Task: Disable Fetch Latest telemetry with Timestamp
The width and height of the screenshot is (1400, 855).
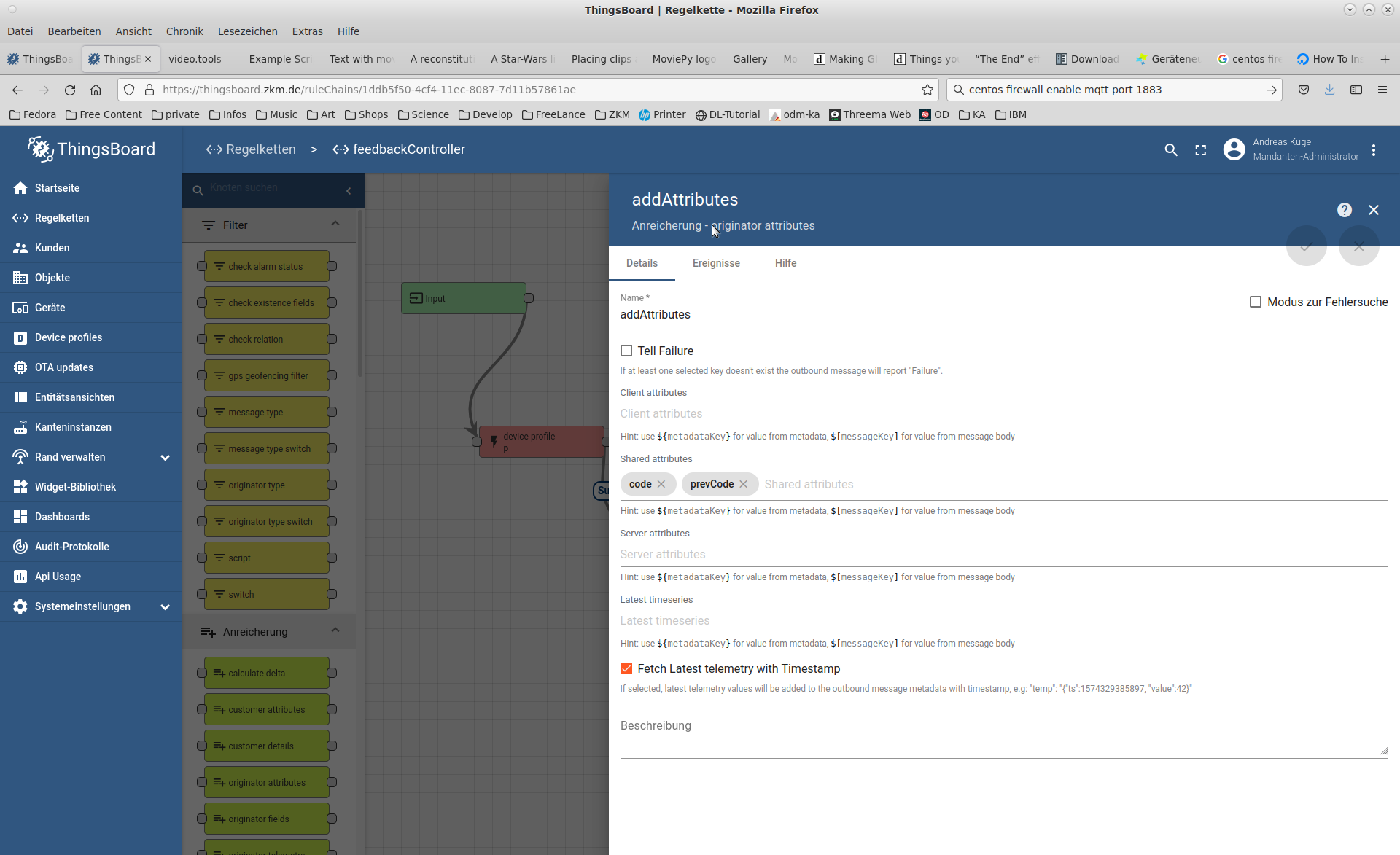Action: 627,668
